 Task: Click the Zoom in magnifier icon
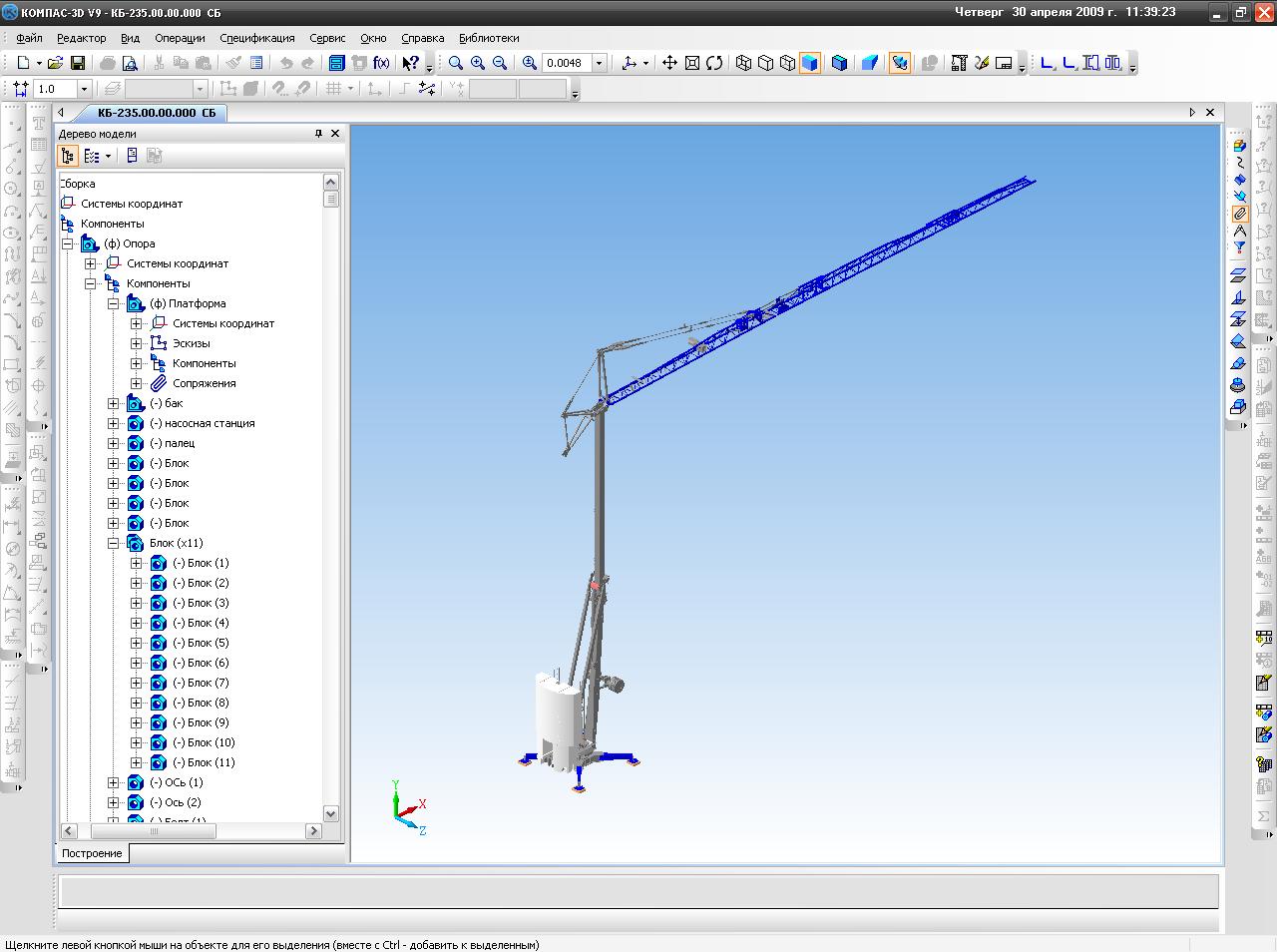478,63
